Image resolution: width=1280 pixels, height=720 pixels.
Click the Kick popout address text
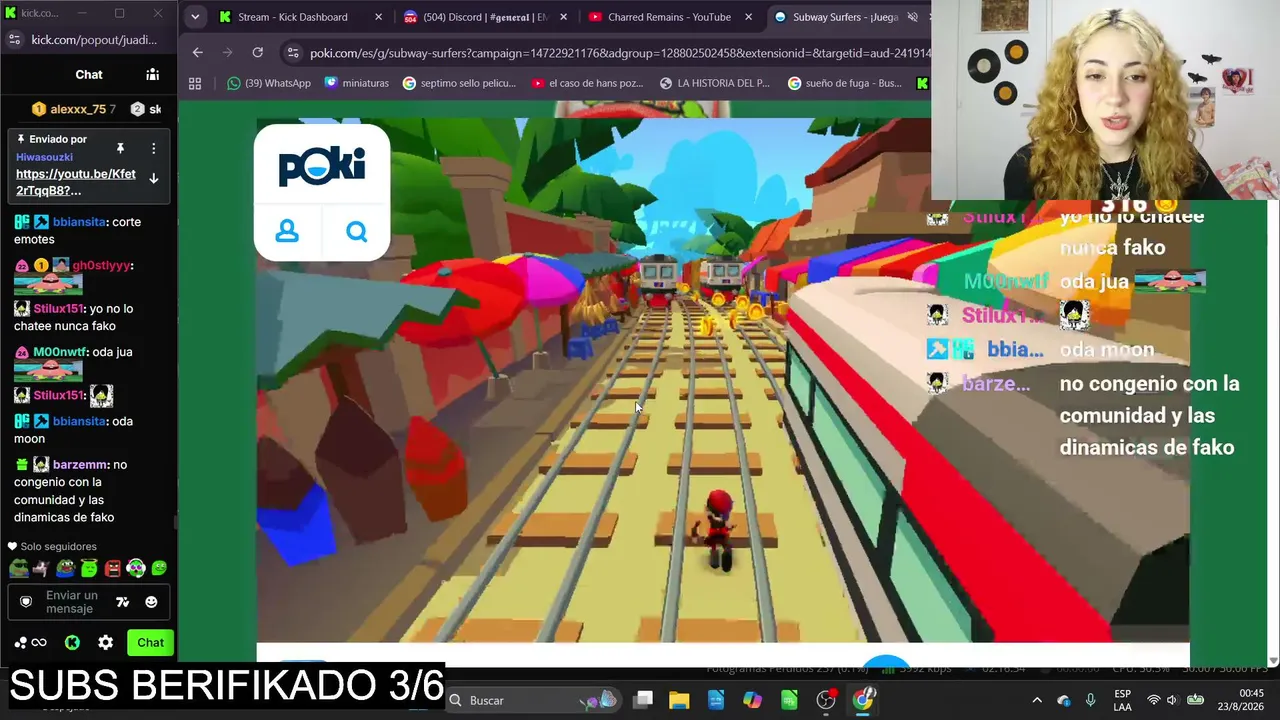94,39
